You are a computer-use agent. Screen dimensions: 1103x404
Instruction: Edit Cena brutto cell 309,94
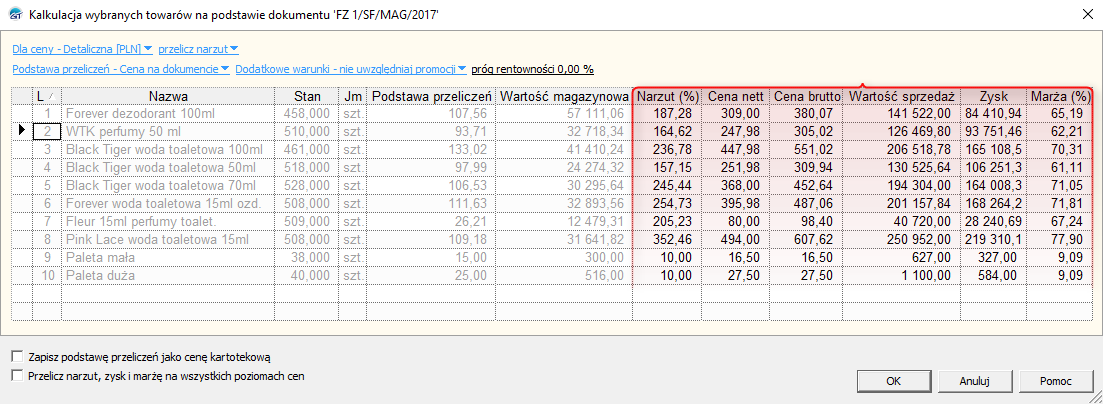coord(806,168)
